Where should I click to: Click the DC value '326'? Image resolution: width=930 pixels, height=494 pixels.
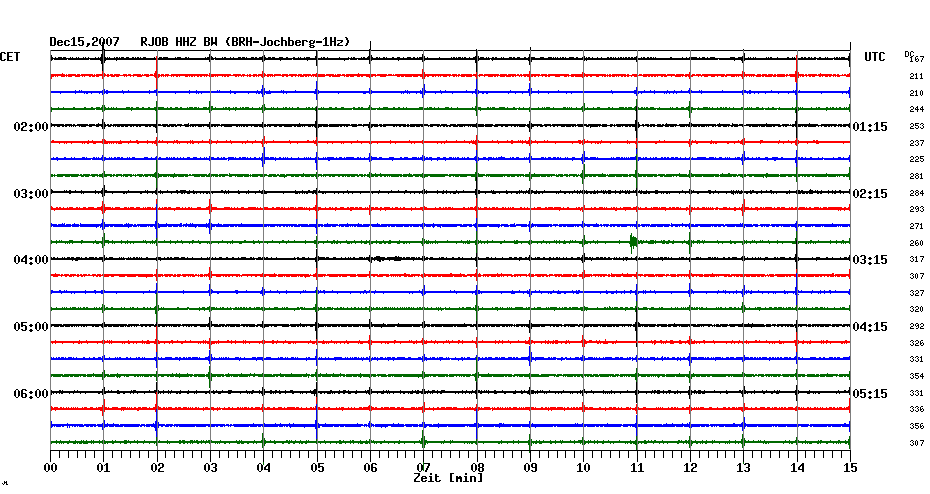pos(917,343)
